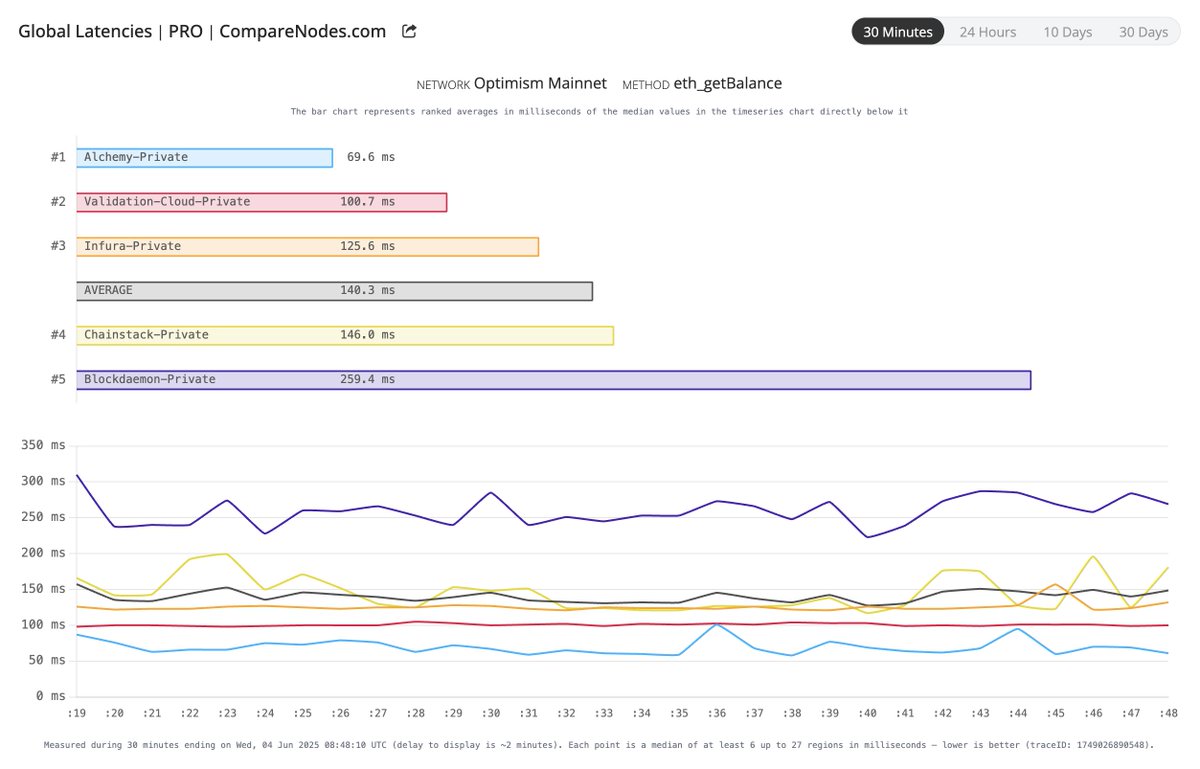The image size is (1200, 769).
Task: Click the 146.0 ms value
Action: point(368,335)
